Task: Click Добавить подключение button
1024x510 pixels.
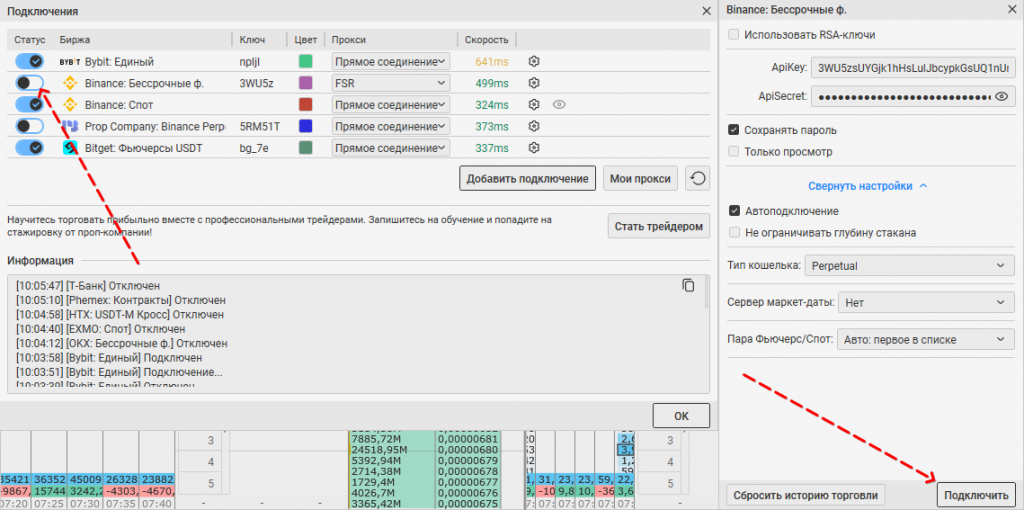Action: tap(528, 178)
